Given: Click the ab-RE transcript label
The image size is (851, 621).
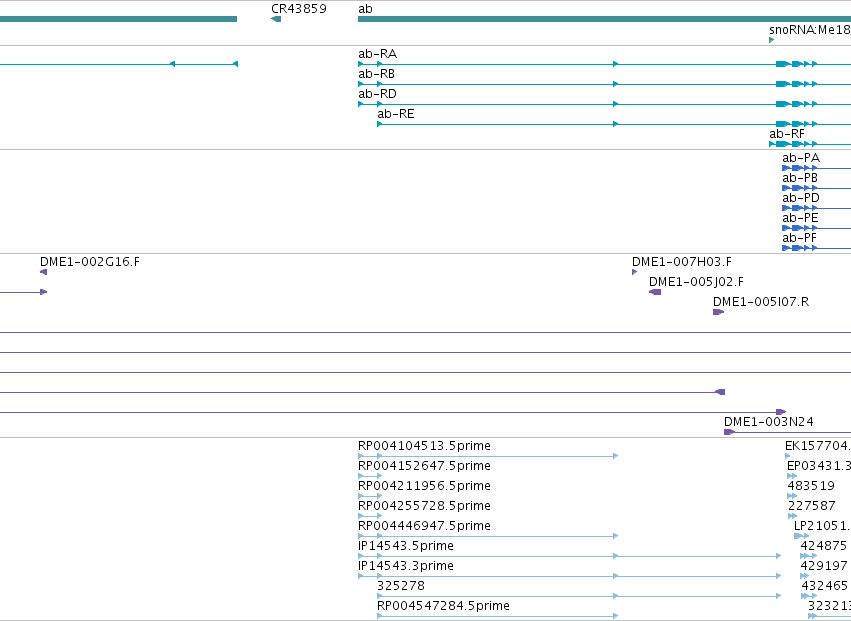Looking at the screenshot, I should 396,114.
